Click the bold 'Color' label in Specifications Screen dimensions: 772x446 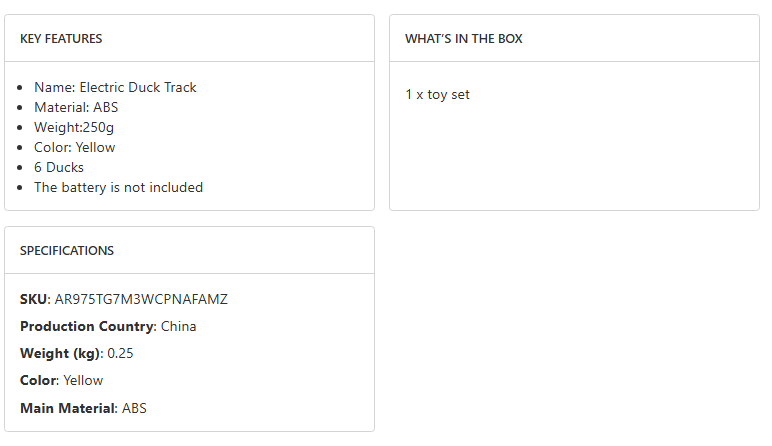39,380
